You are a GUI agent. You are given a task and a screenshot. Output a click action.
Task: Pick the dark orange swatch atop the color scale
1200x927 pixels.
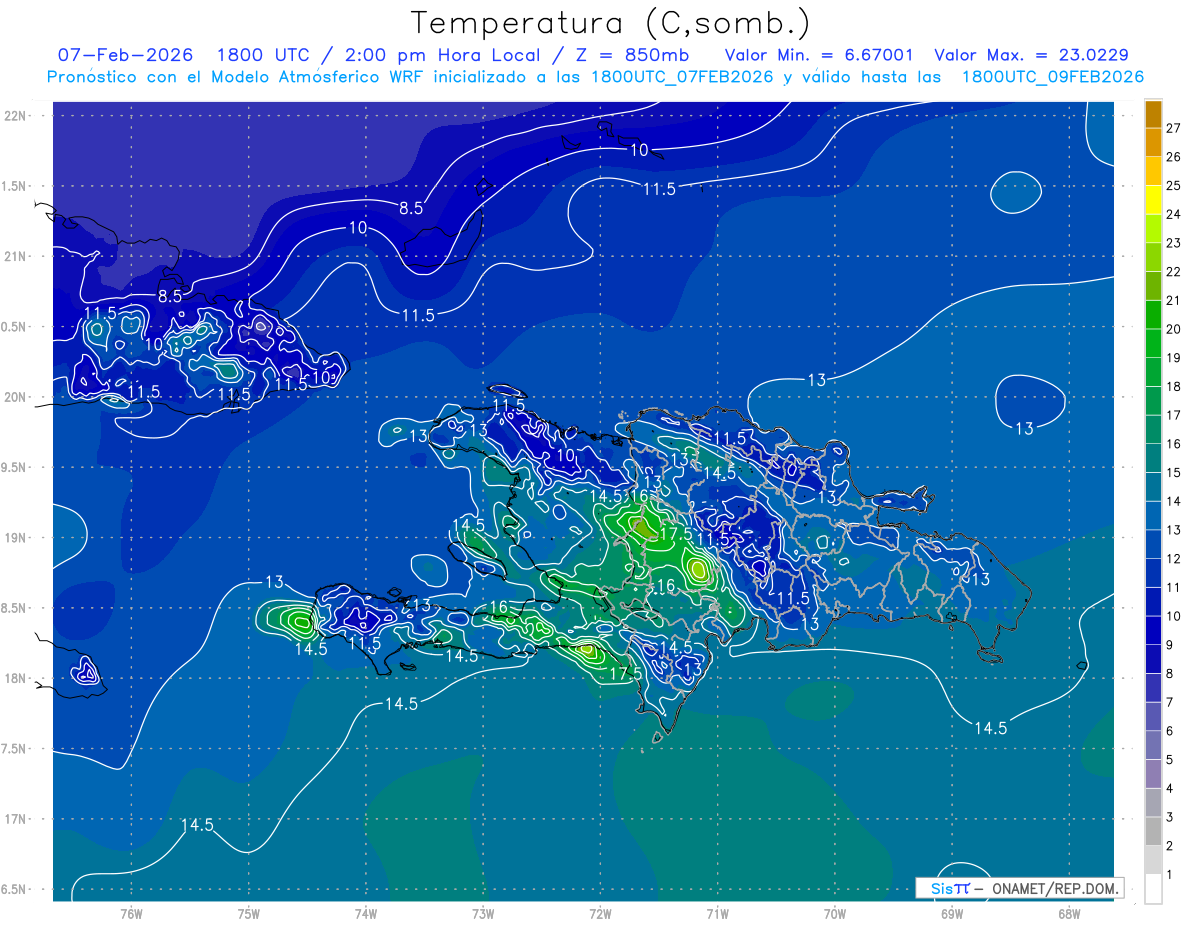(x=1153, y=114)
